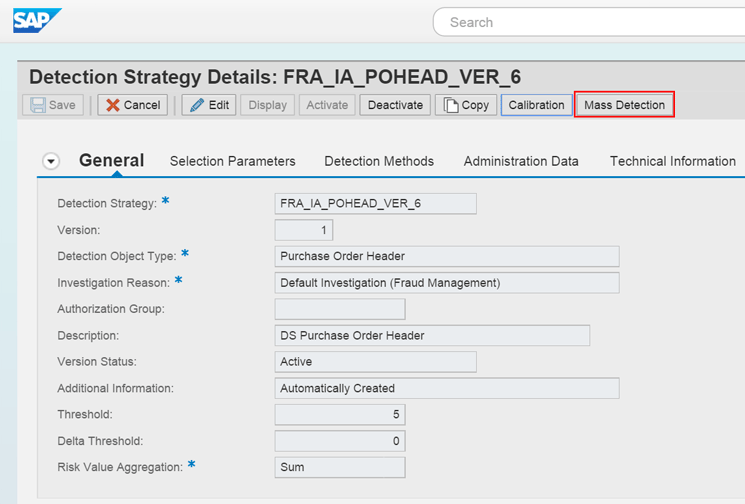This screenshot has height=504, width=745.
Task: Click the Version Status field showing Active
Action: [x=375, y=362]
